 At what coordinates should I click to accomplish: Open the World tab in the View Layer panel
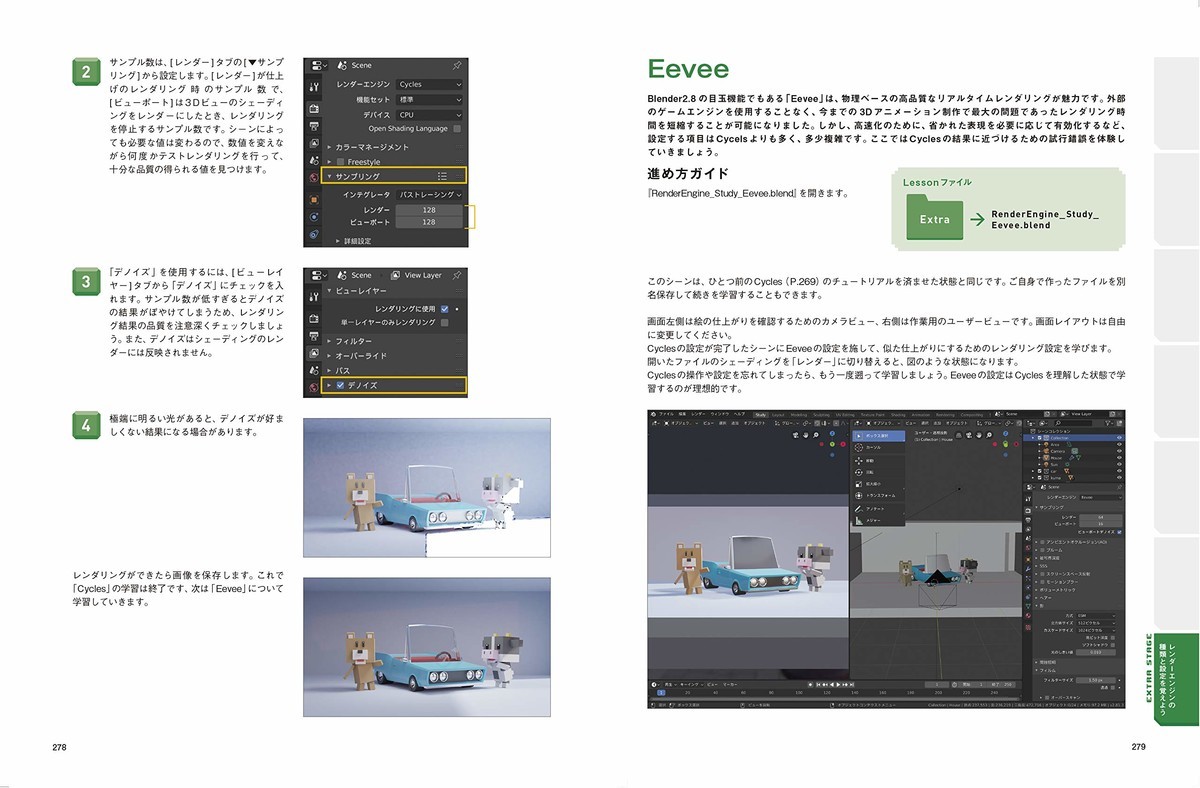coord(314,387)
